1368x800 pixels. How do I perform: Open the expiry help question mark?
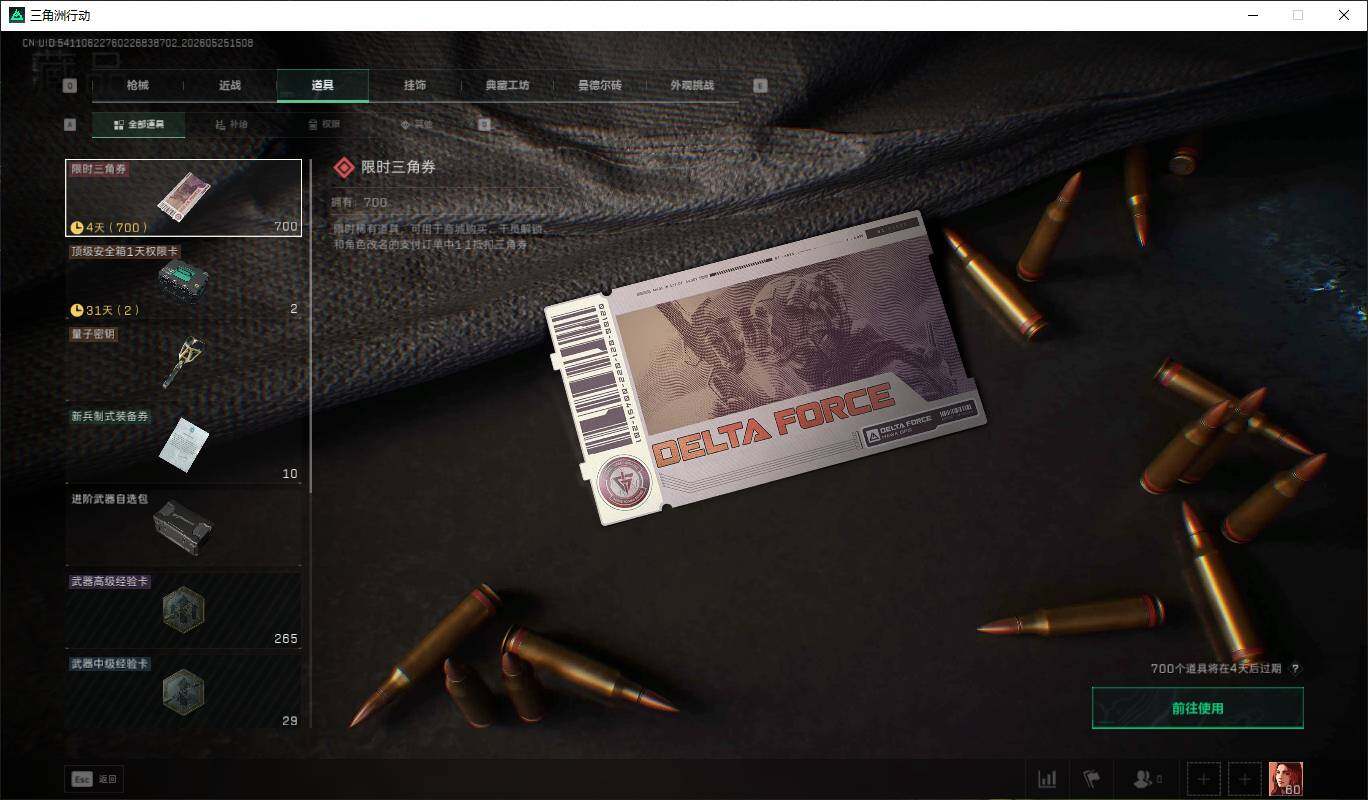(x=1296, y=668)
